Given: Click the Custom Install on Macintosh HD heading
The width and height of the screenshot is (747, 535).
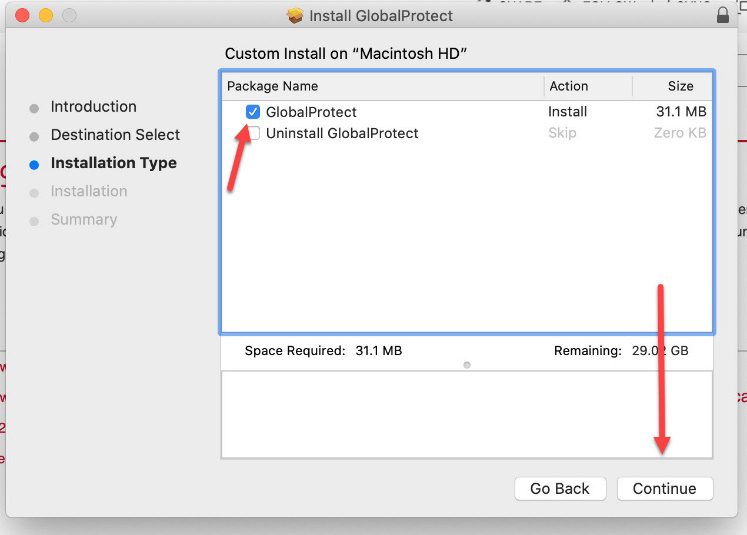Looking at the screenshot, I should click(345, 53).
